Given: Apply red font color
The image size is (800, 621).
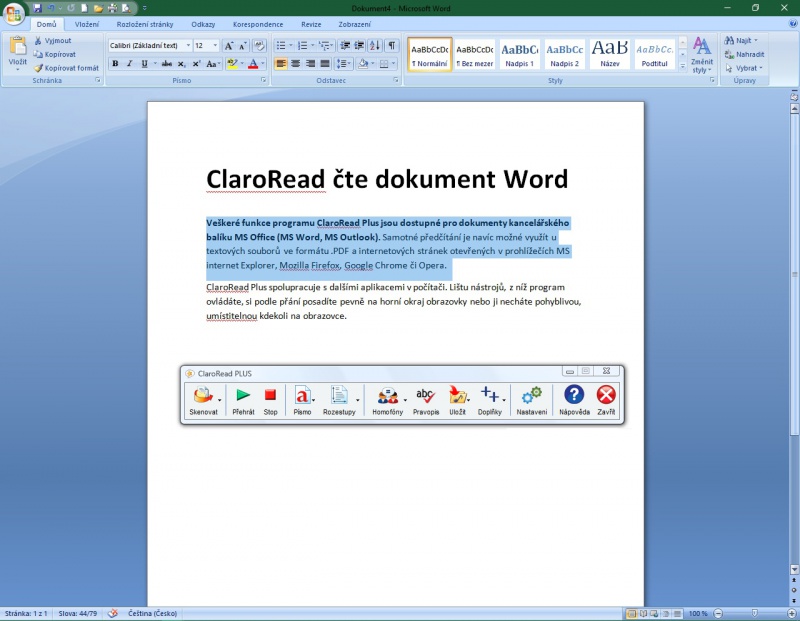Looking at the screenshot, I should [x=253, y=64].
